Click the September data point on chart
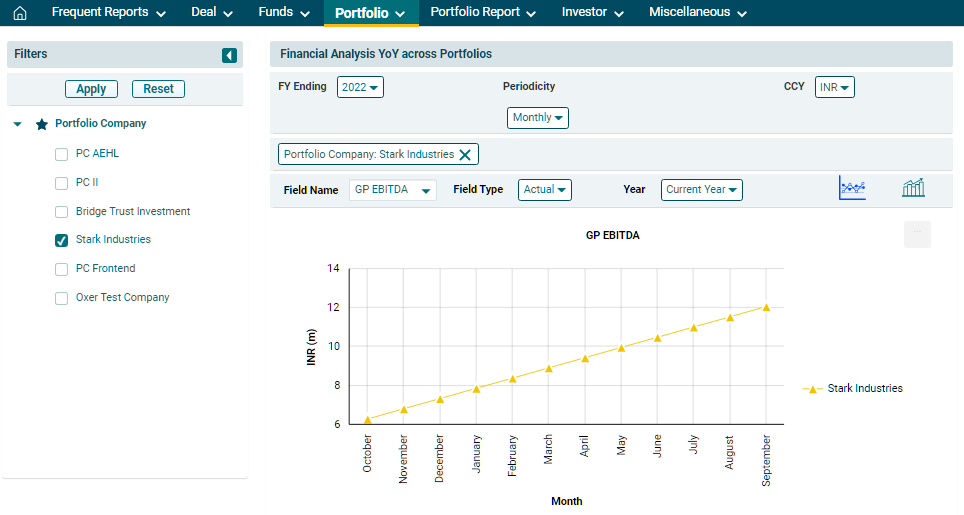Image resolution: width=964 pixels, height=515 pixels. [x=766, y=307]
